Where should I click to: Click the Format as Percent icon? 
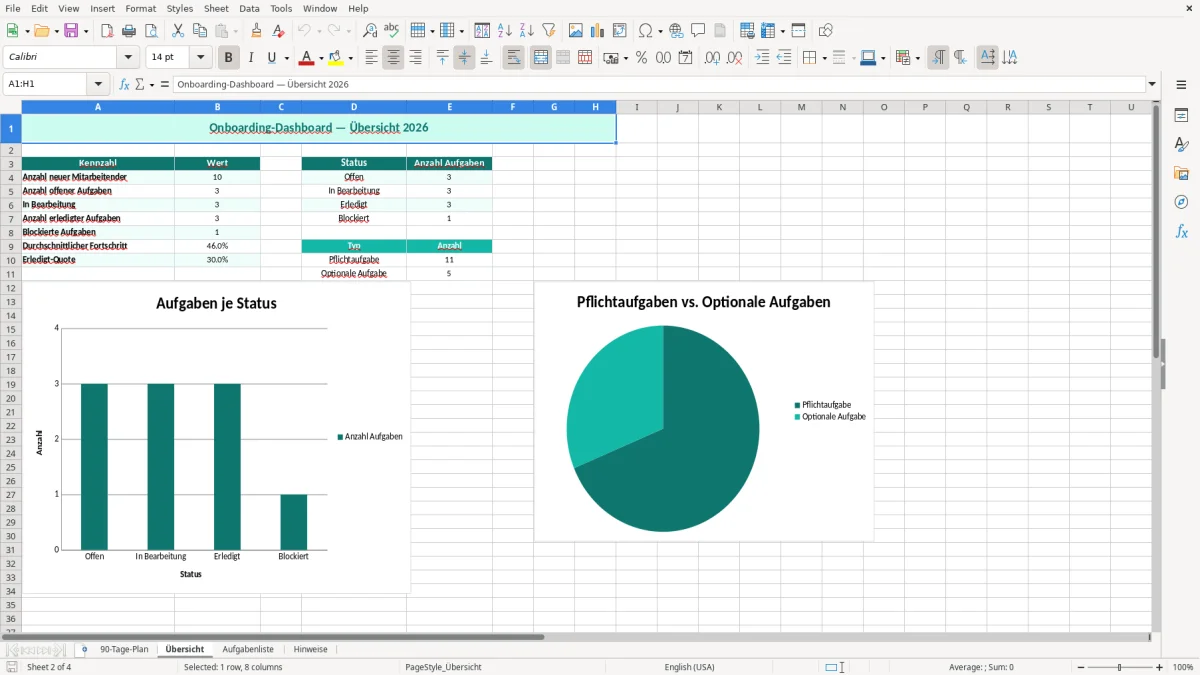tap(641, 58)
